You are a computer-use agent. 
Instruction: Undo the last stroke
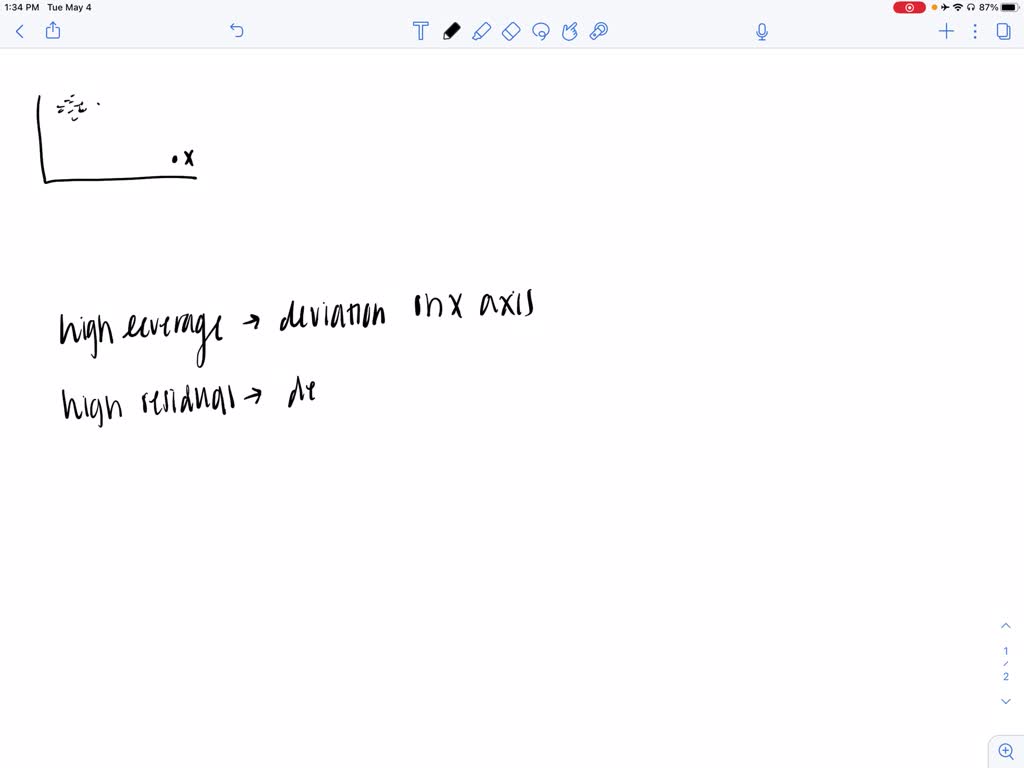(x=236, y=31)
